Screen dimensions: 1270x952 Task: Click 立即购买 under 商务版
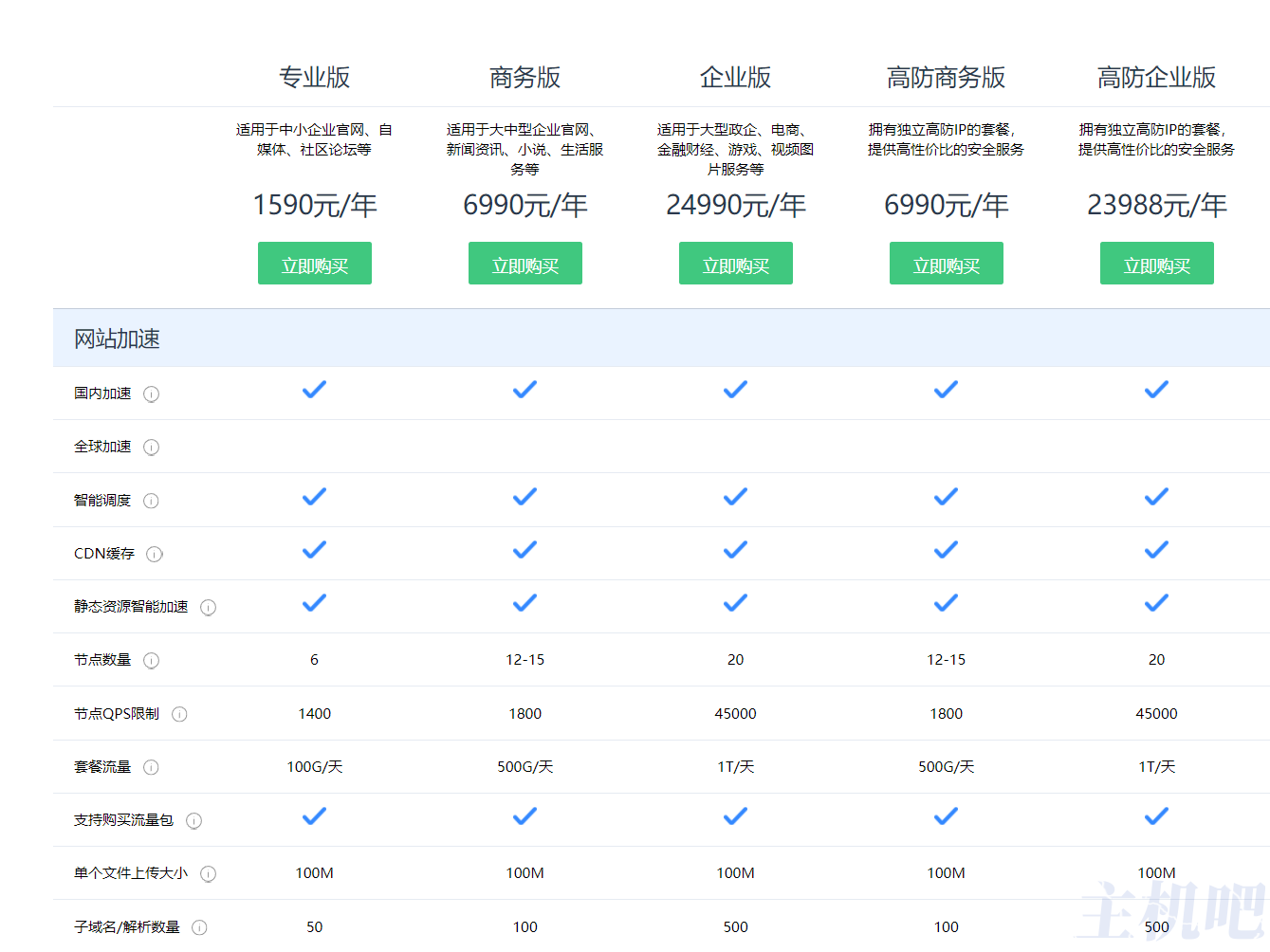click(x=525, y=264)
